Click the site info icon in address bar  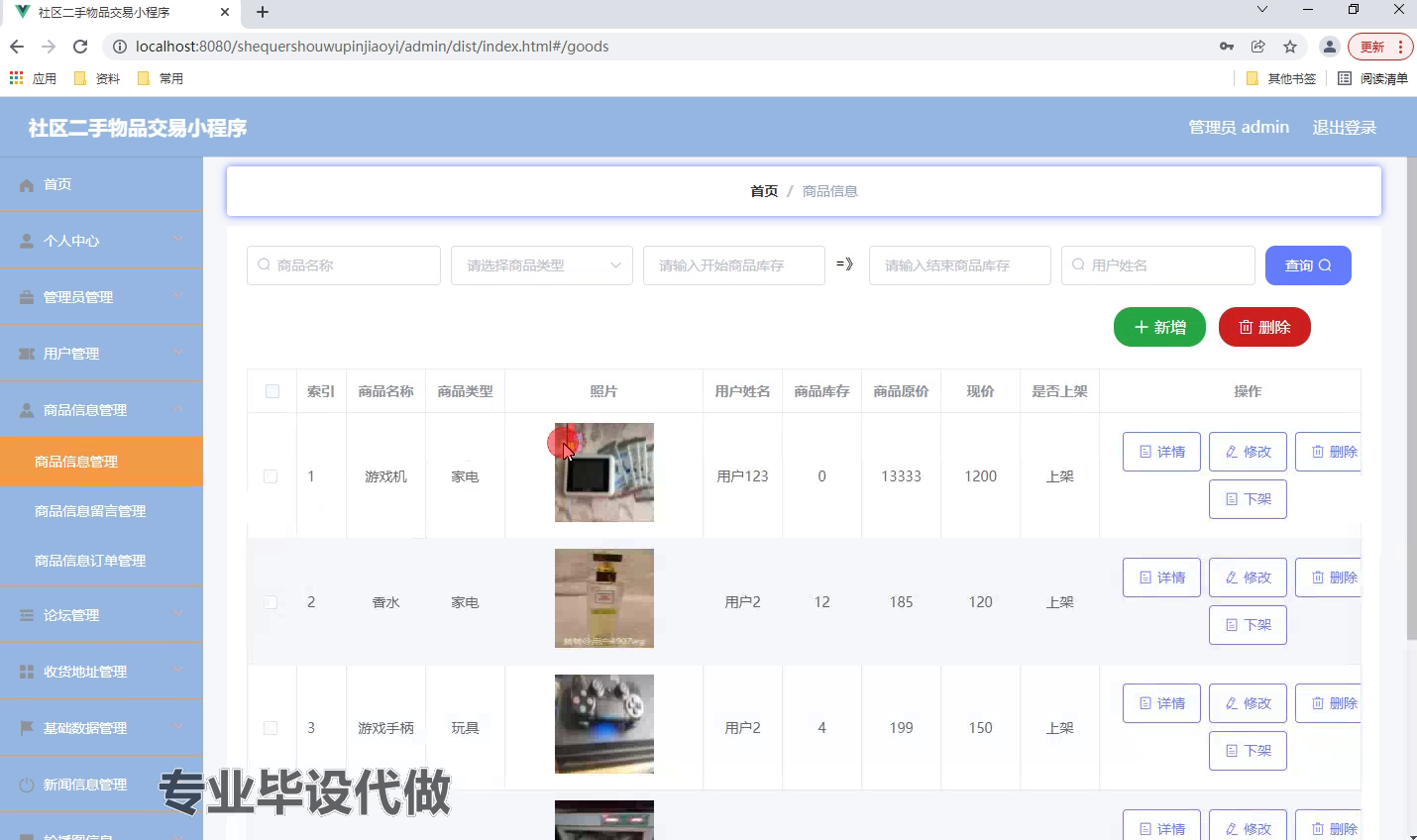pyautogui.click(x=119, y=47)
